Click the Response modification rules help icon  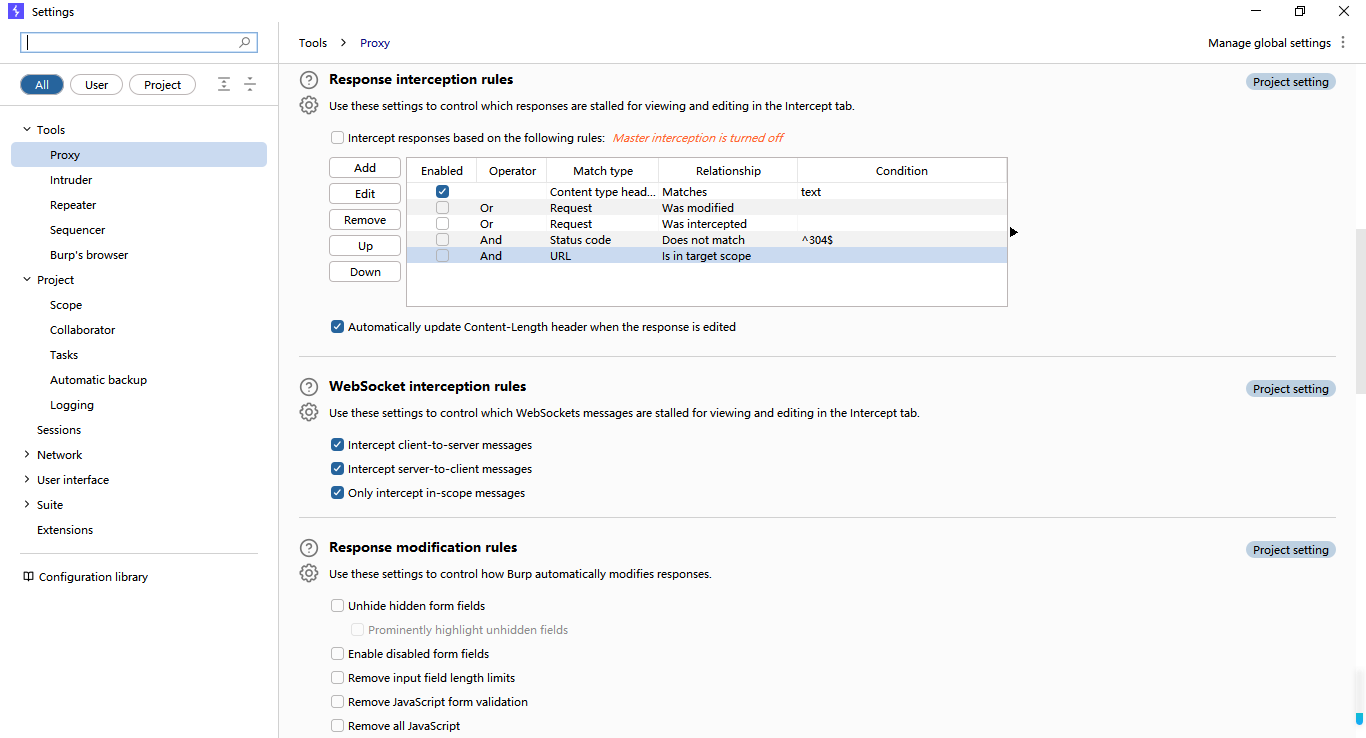pos(309,548)
